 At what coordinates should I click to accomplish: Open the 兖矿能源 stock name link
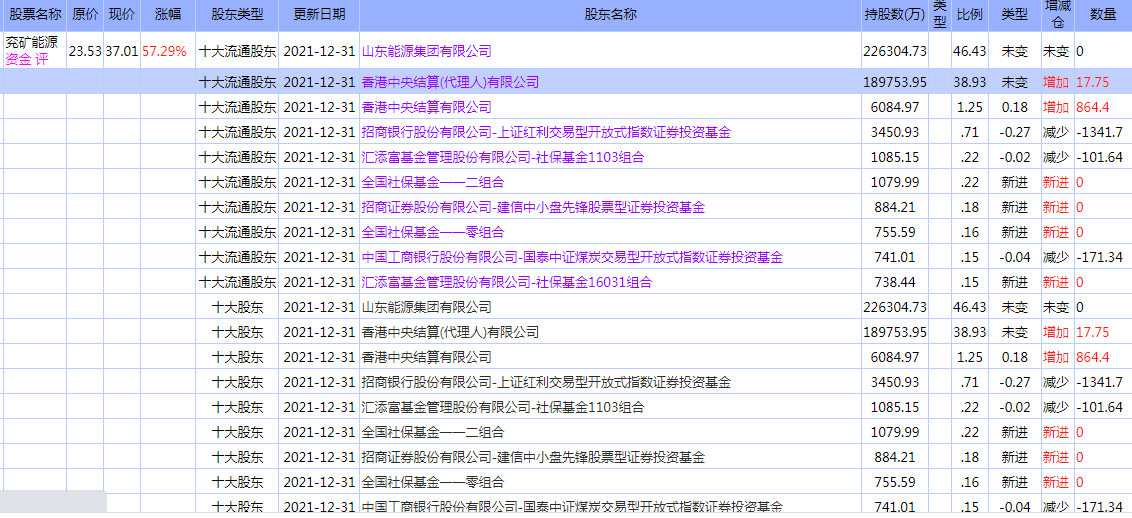coord(32,43)
